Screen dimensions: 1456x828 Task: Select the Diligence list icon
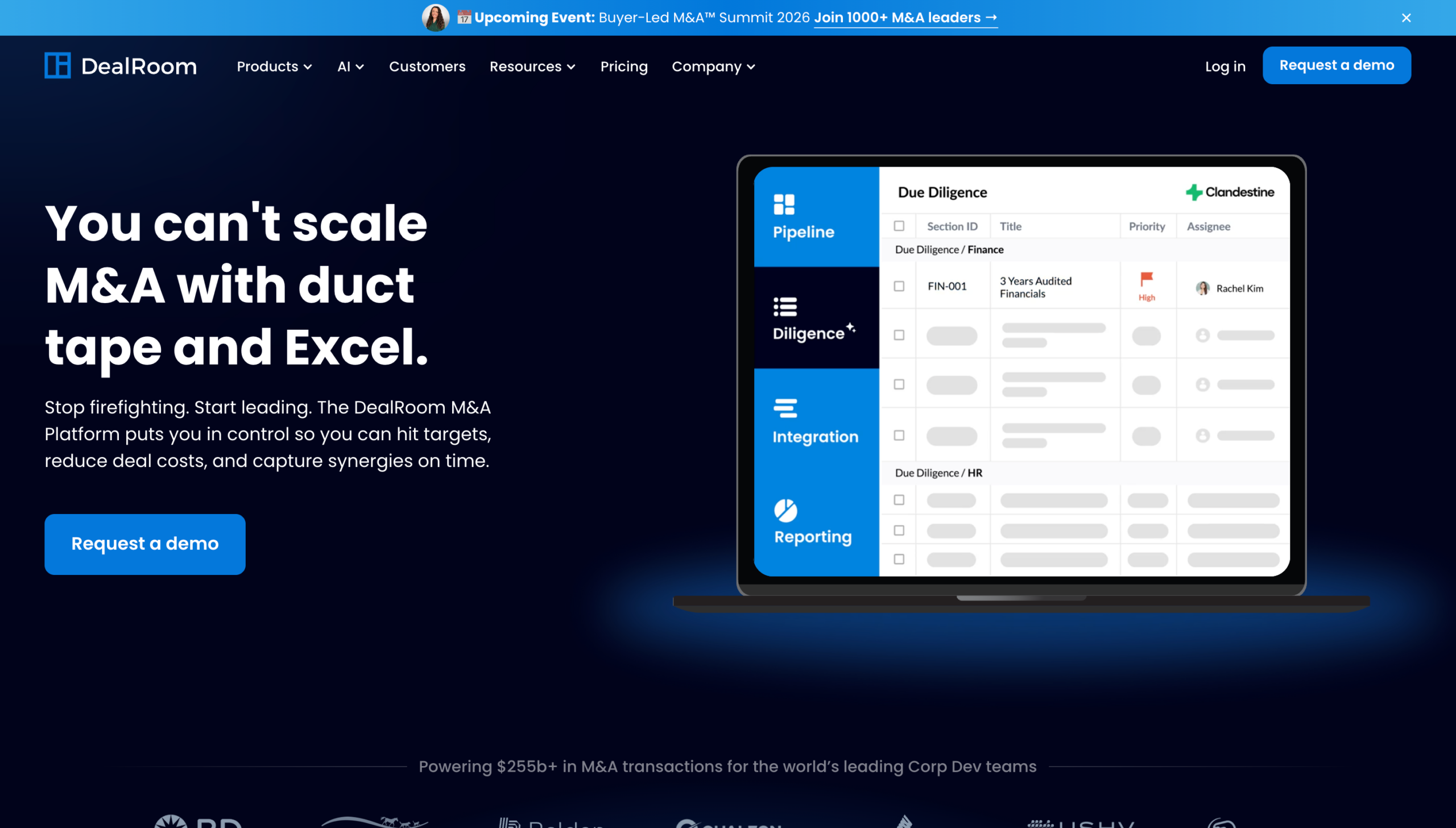(785, 307)
